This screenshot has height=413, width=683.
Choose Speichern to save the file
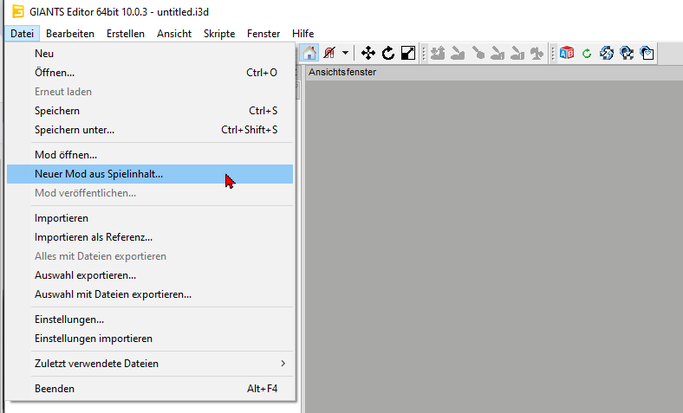[x=150, y=111]
